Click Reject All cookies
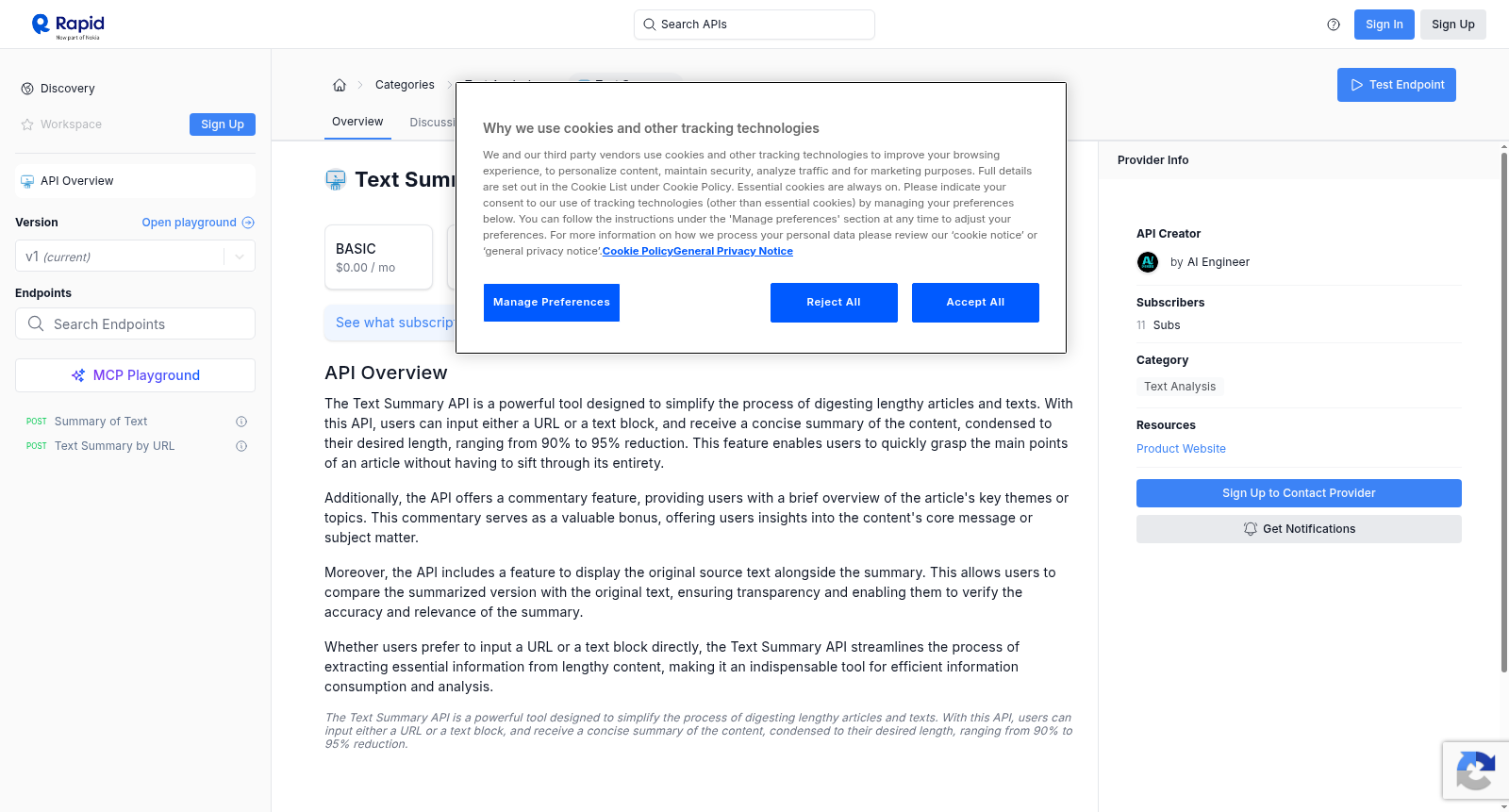This screenshot has height=812, width=1509. 834,303
